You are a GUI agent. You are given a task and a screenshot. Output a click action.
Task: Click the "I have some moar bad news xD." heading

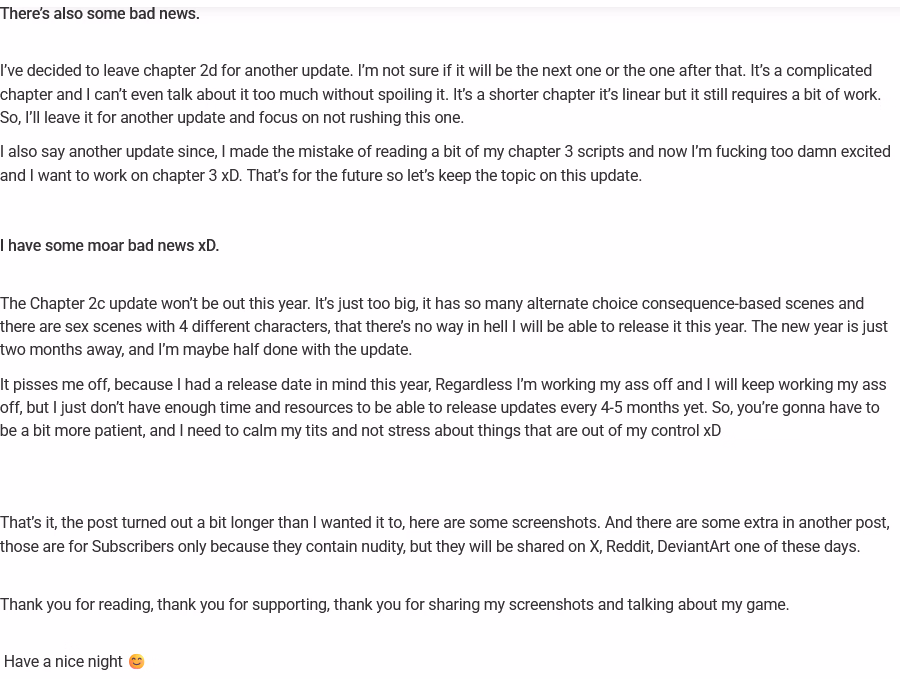tap(109, 246)
